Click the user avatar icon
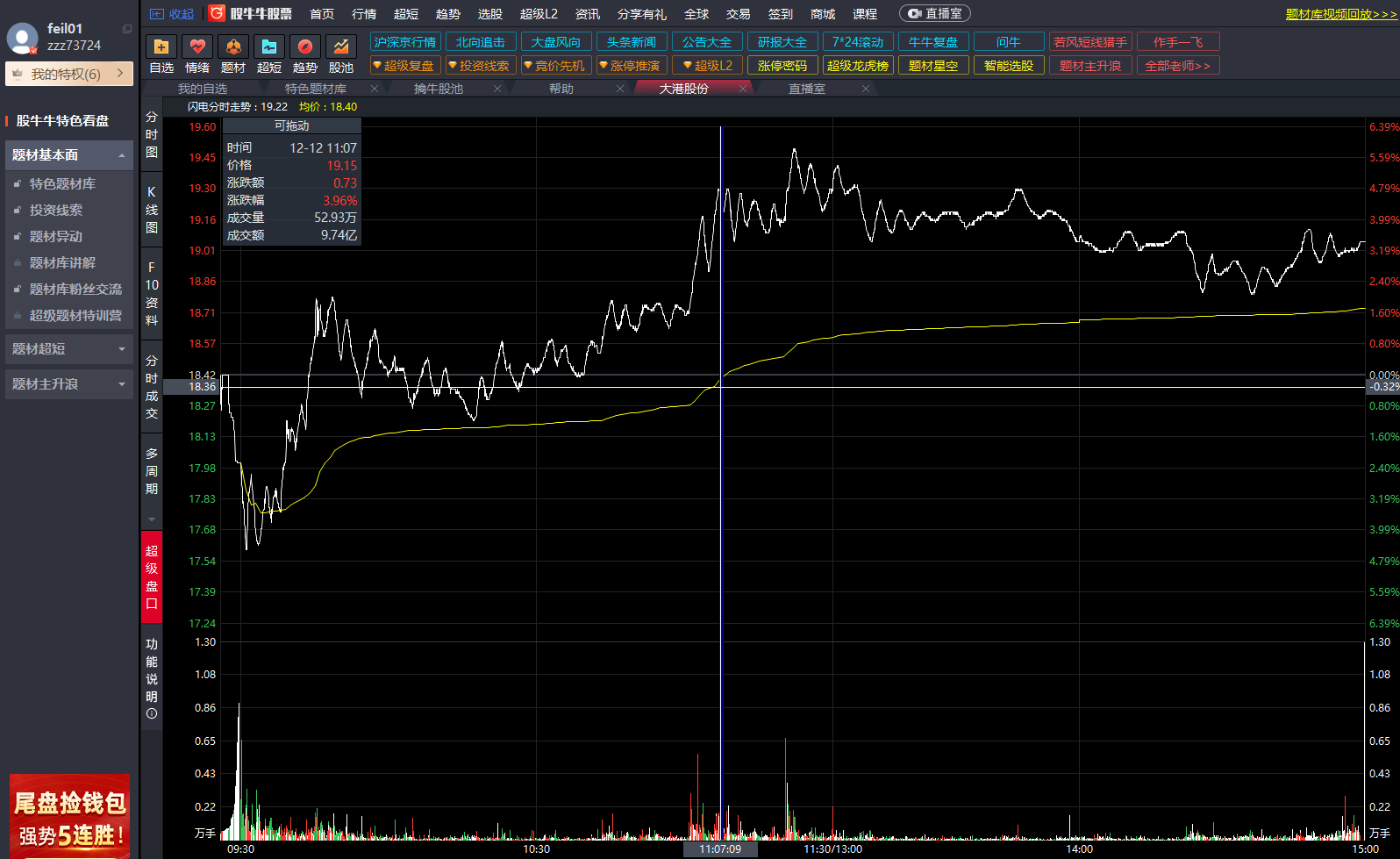The height and width of the screenshot is (859, 1400). click(22, 38)
